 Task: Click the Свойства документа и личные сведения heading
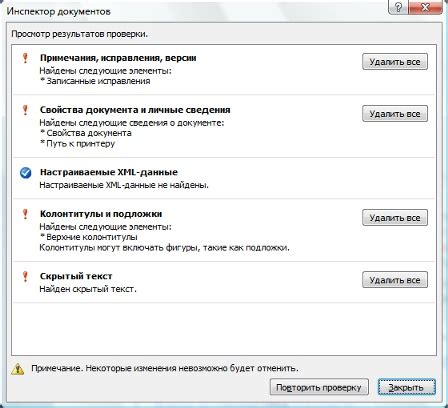[135, 110]
